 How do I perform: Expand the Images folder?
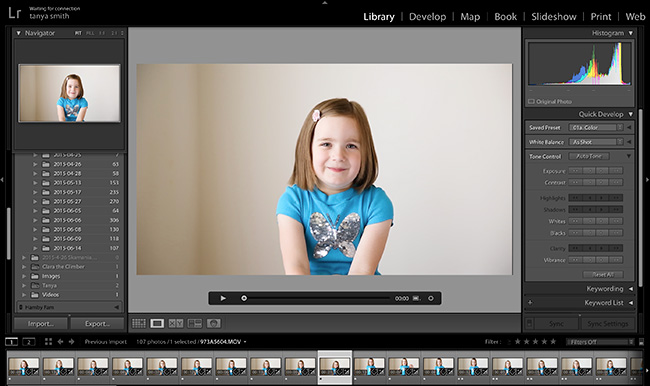(24, 276)
